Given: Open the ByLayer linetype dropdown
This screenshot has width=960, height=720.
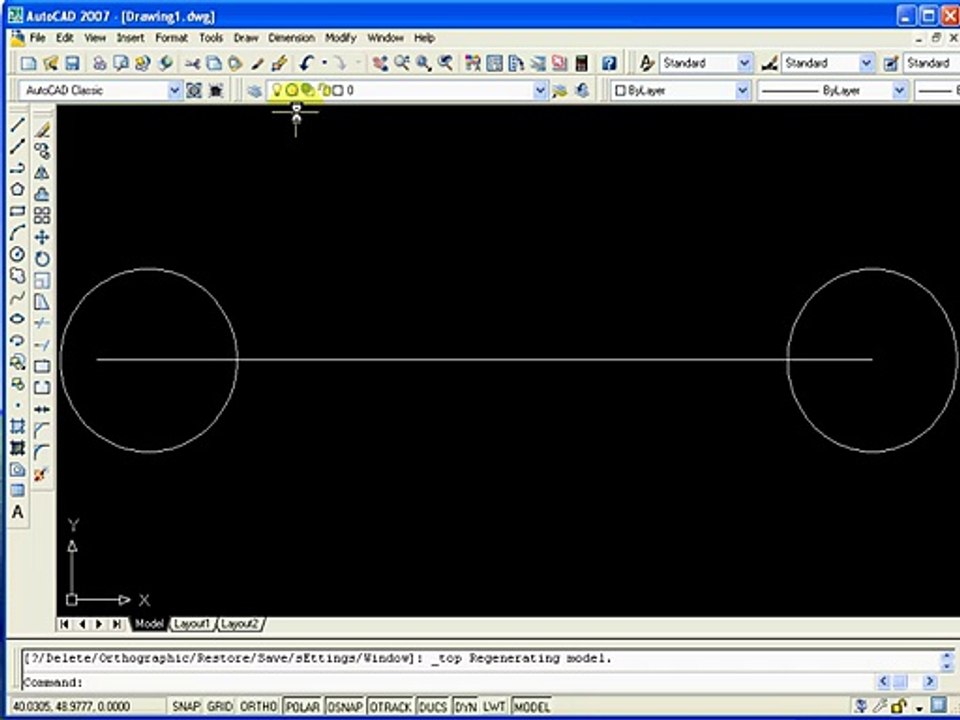Looking at the screenshot, I should tap(899, 91).
